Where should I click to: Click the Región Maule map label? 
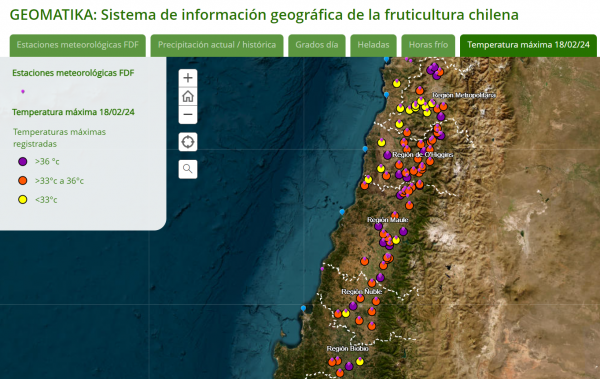click(x=388, y=220)
